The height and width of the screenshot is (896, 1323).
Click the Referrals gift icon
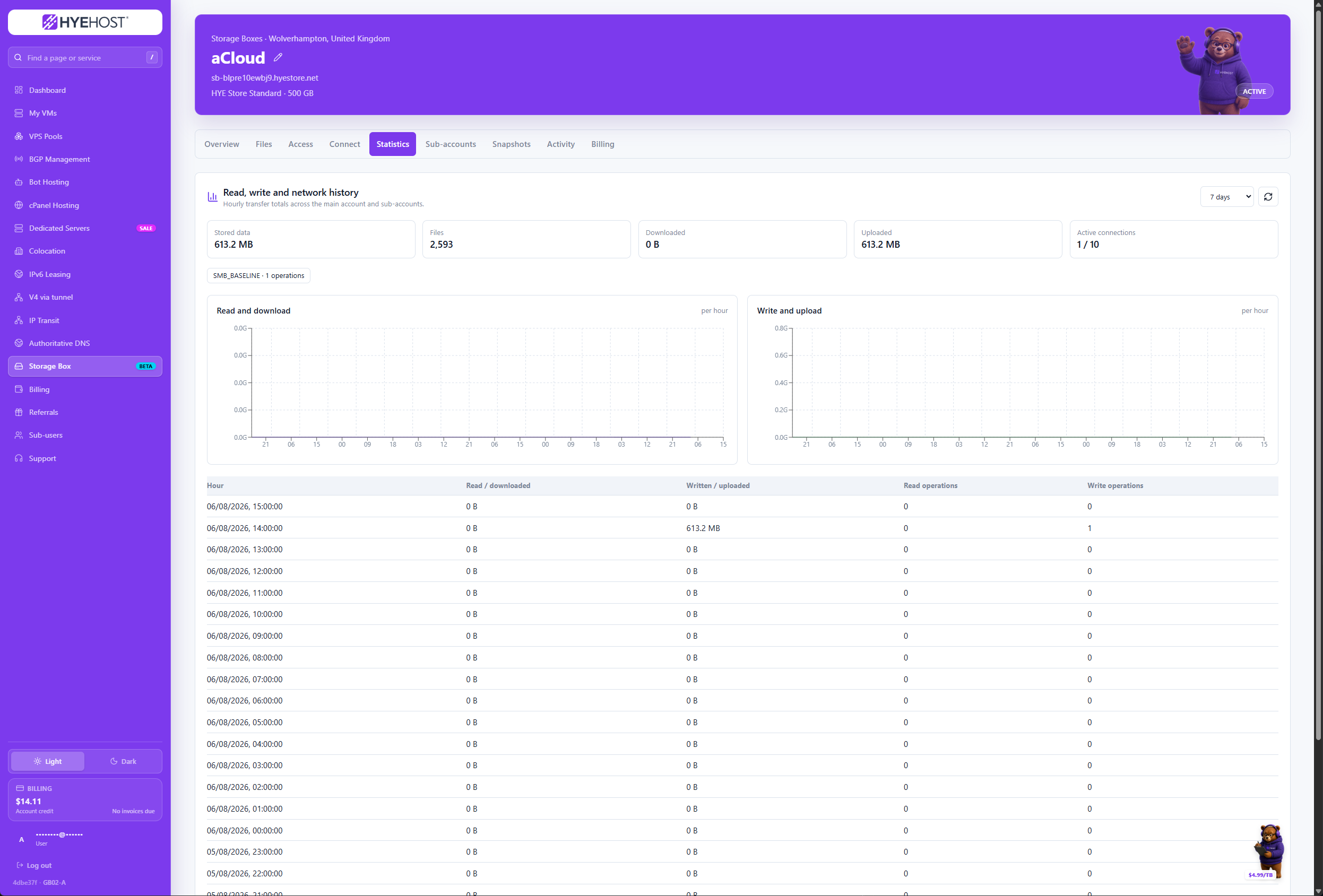[19, 412]
